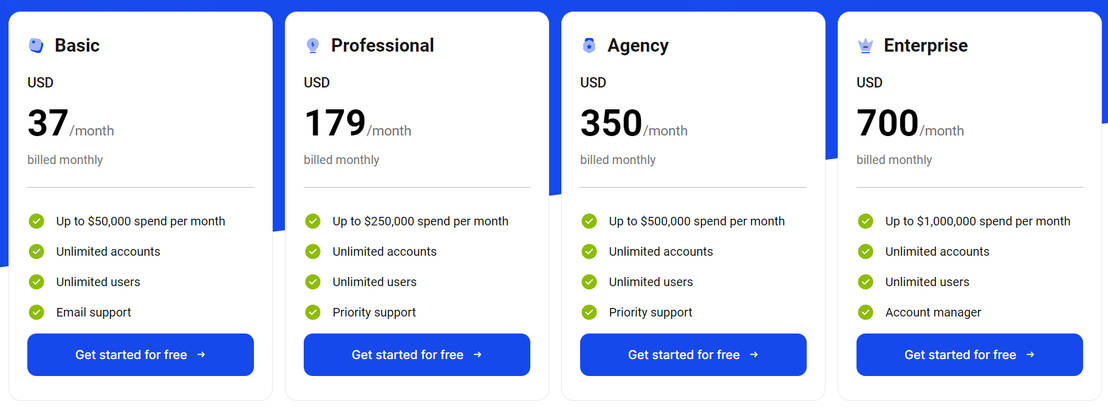Viewport: 1108px width, 407px height.
Task: Click the Agency plan heading
Action: pos(637,45)
